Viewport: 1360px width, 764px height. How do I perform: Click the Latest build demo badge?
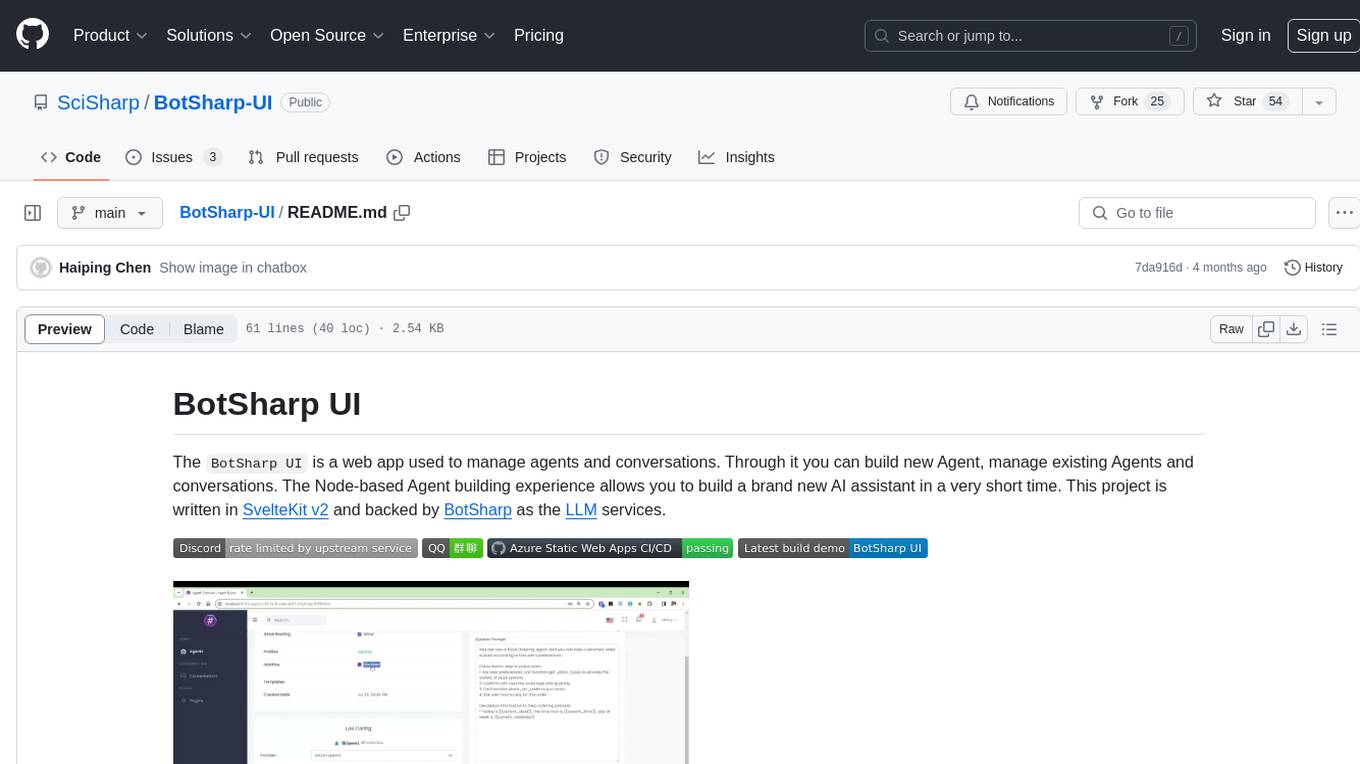(x=832, y=548)
